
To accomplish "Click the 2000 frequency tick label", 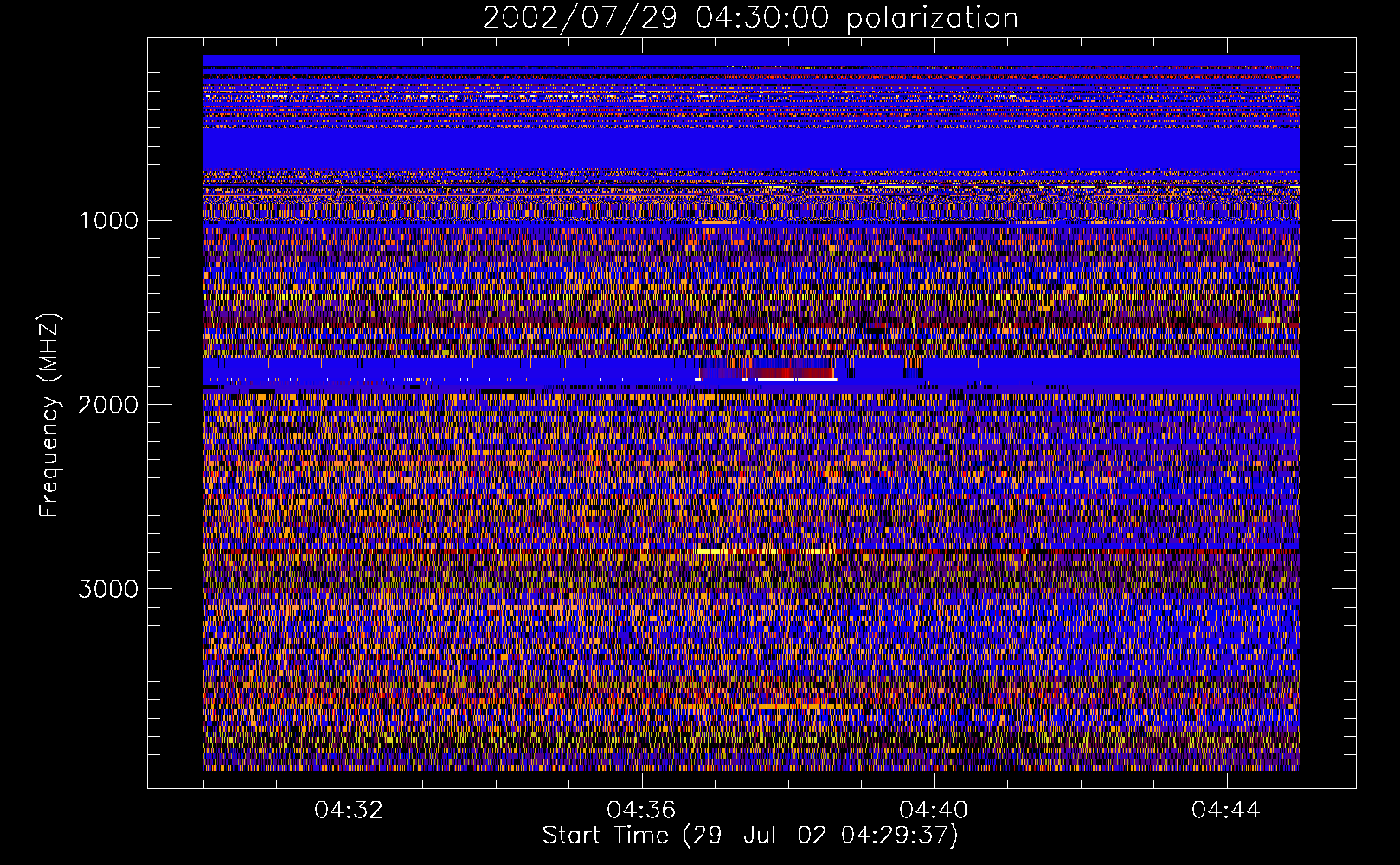I will 108,405.
